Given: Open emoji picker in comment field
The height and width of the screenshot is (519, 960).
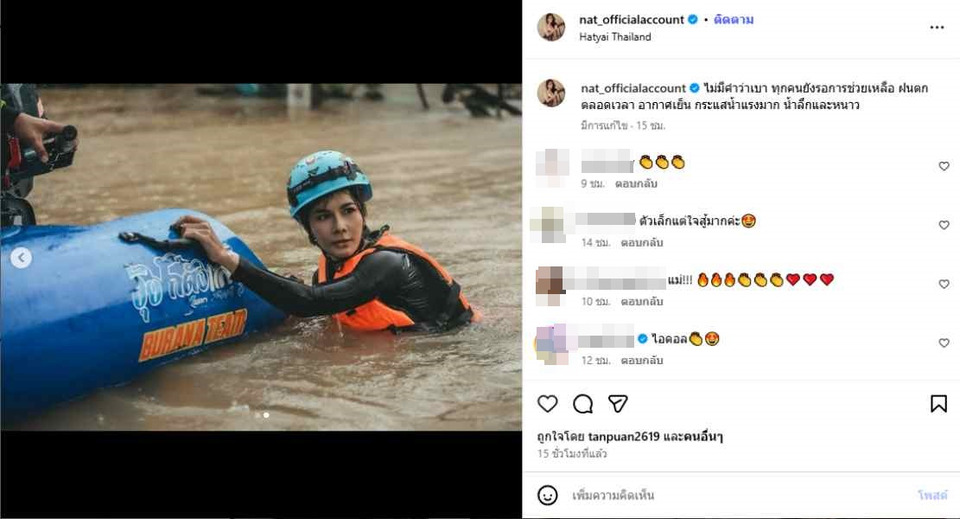Looking at the screenshot, I should coord(547,495).
